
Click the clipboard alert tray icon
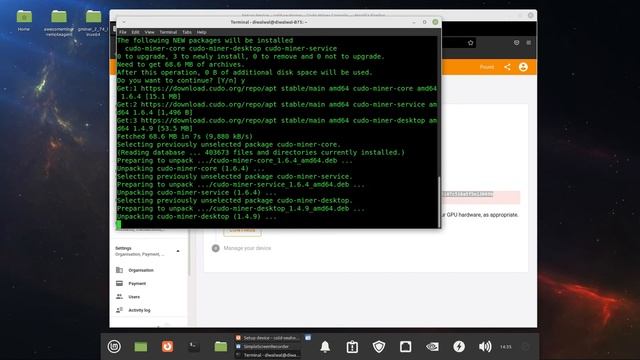pos(352,347)
